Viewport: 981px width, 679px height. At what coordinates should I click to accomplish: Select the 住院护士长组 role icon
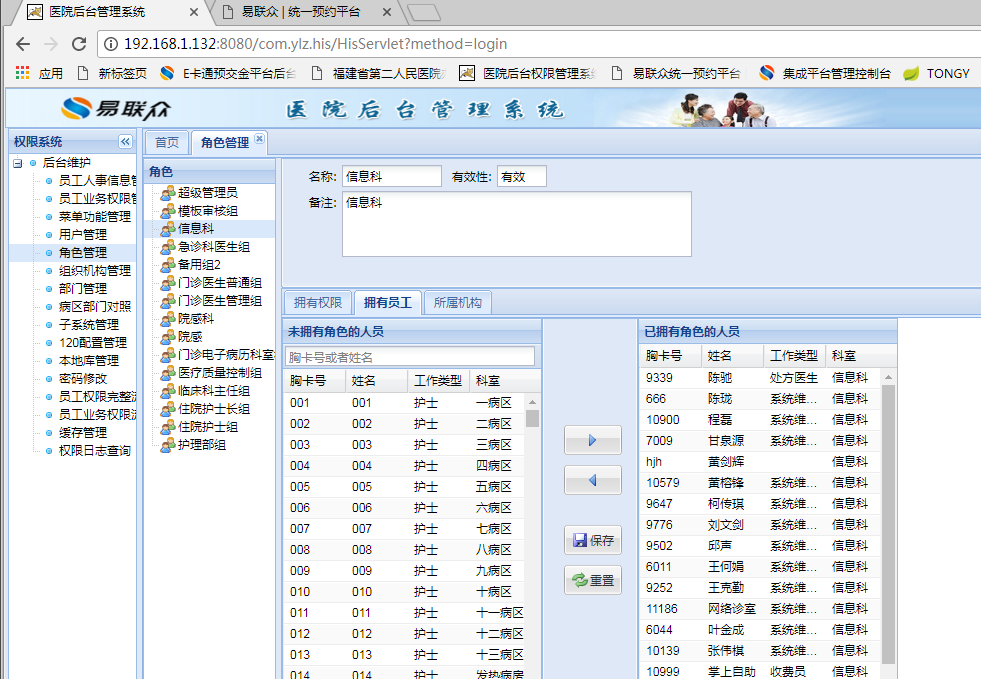[168, 409]
